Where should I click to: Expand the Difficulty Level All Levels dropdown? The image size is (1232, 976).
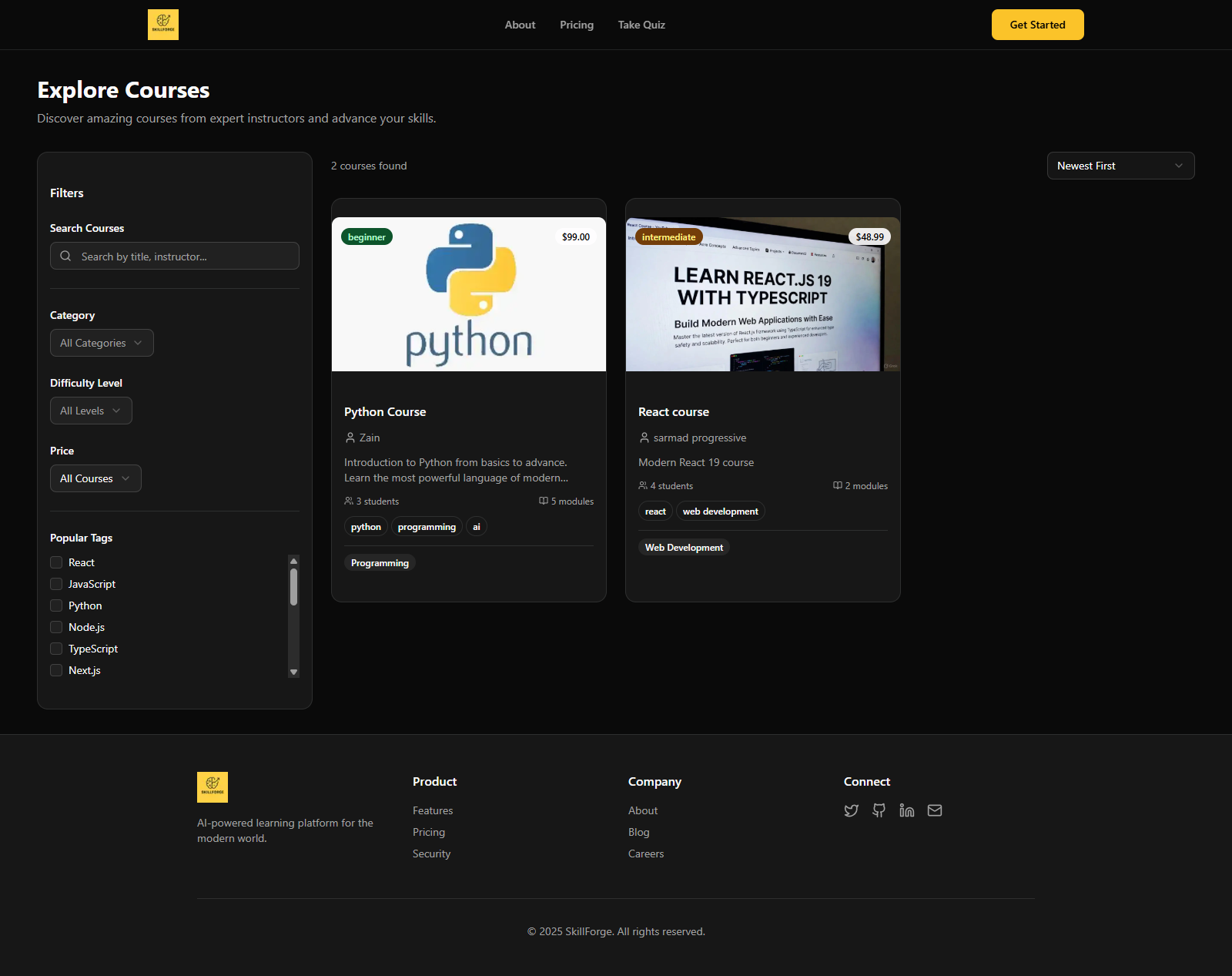[x=90, y=410]
